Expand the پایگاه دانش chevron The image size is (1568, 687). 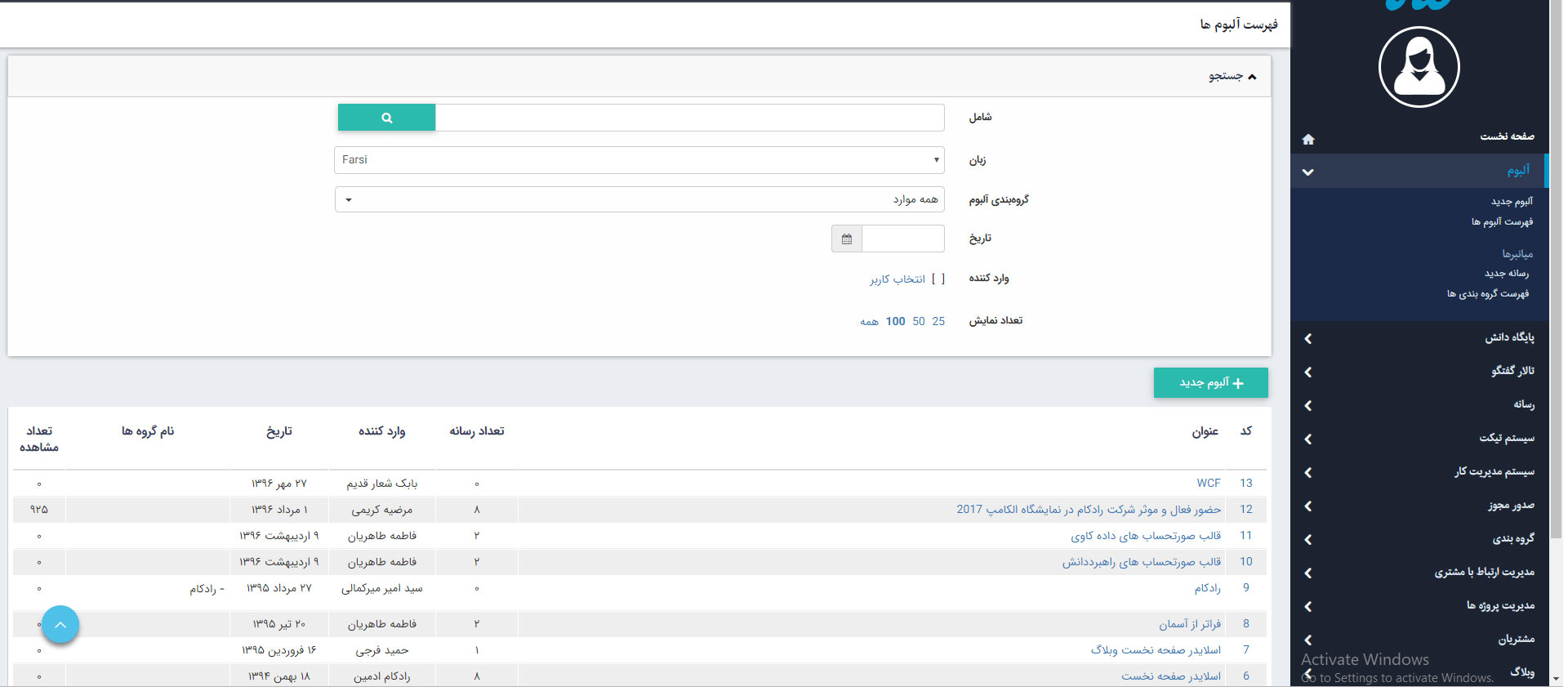[1307, 338]
